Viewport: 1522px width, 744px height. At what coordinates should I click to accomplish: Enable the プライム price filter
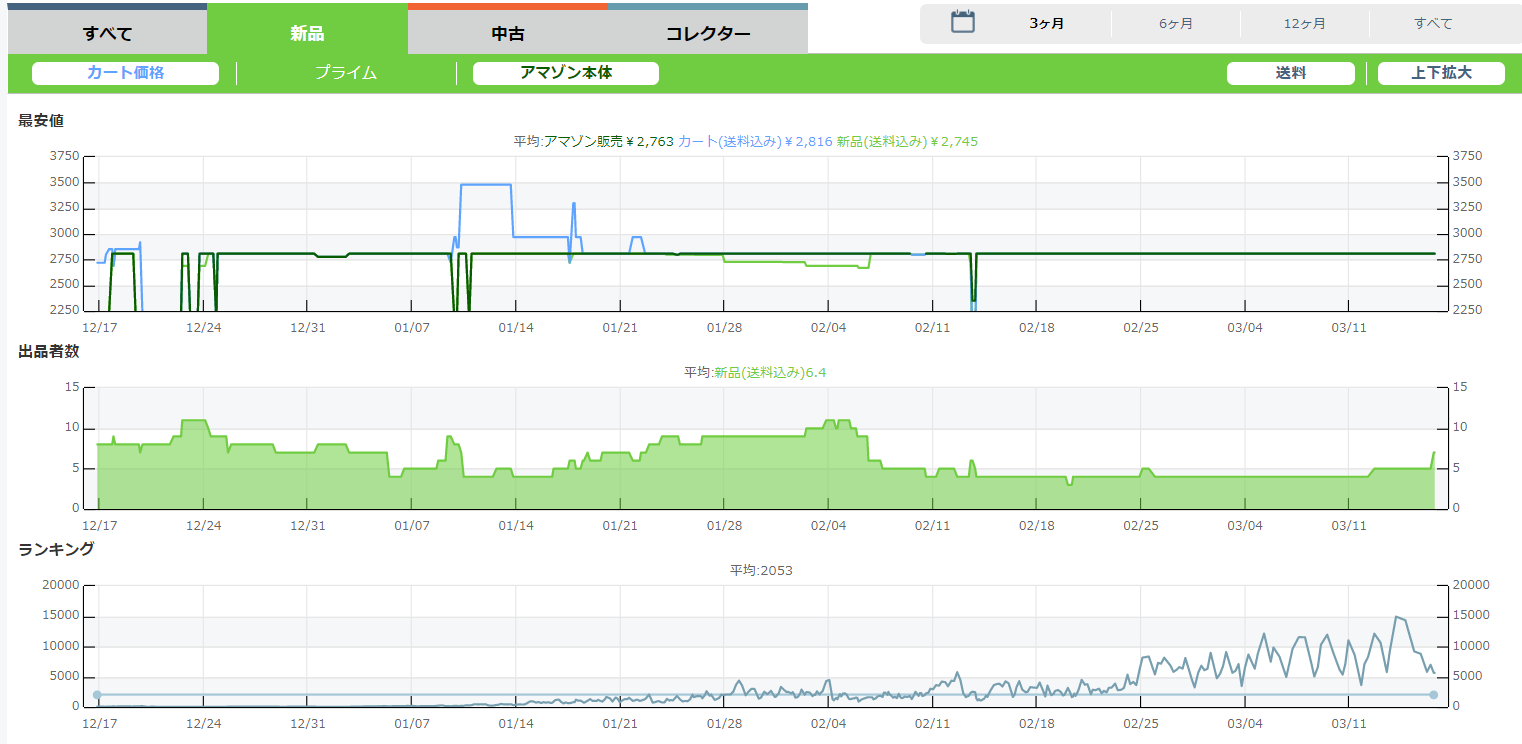(x=346, y=73)
